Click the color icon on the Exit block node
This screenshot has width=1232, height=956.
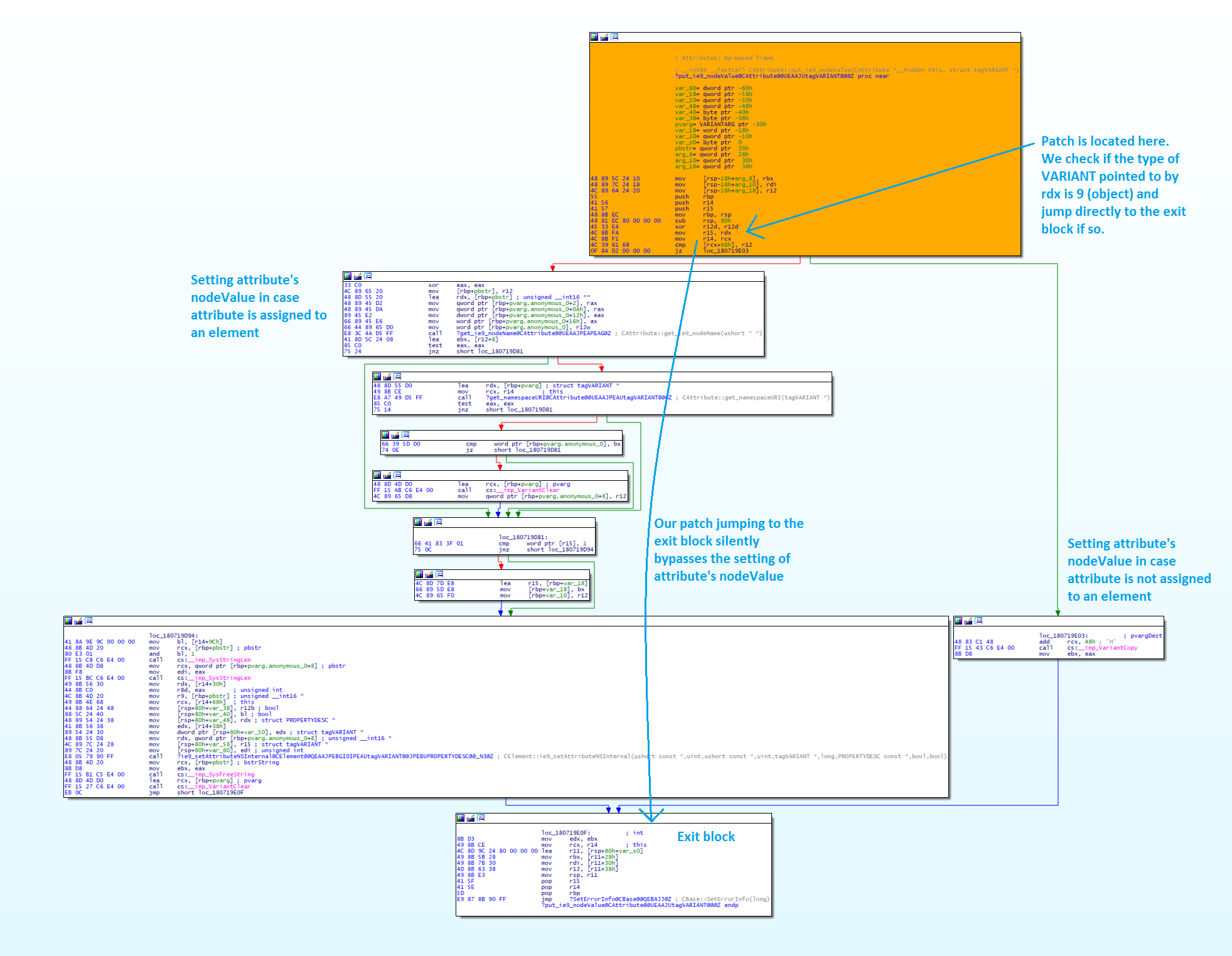pyautogui.click(x=461, y=818)
